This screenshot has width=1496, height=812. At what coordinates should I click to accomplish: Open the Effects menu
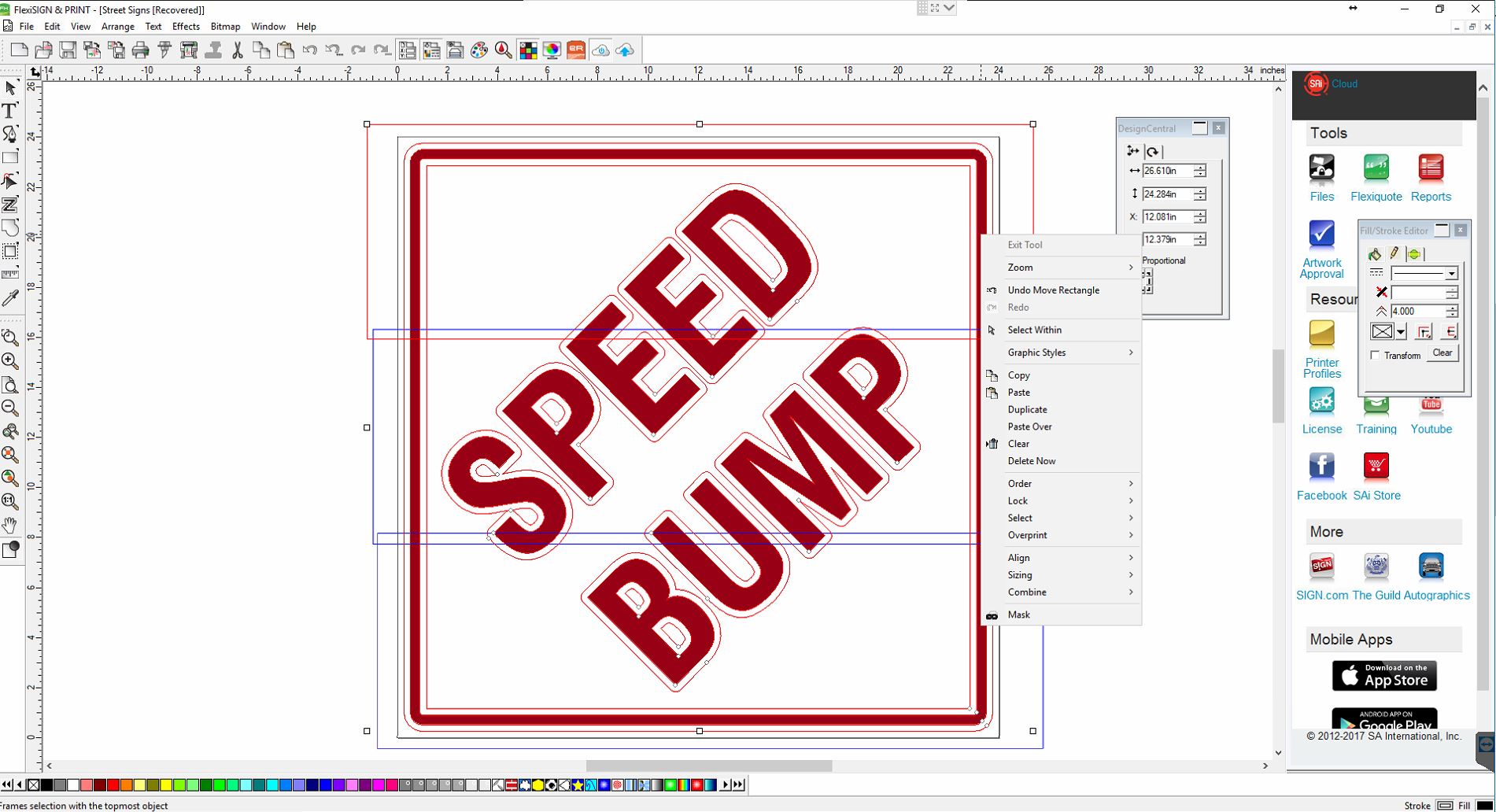pyautogui.click(x=186, y=27)
